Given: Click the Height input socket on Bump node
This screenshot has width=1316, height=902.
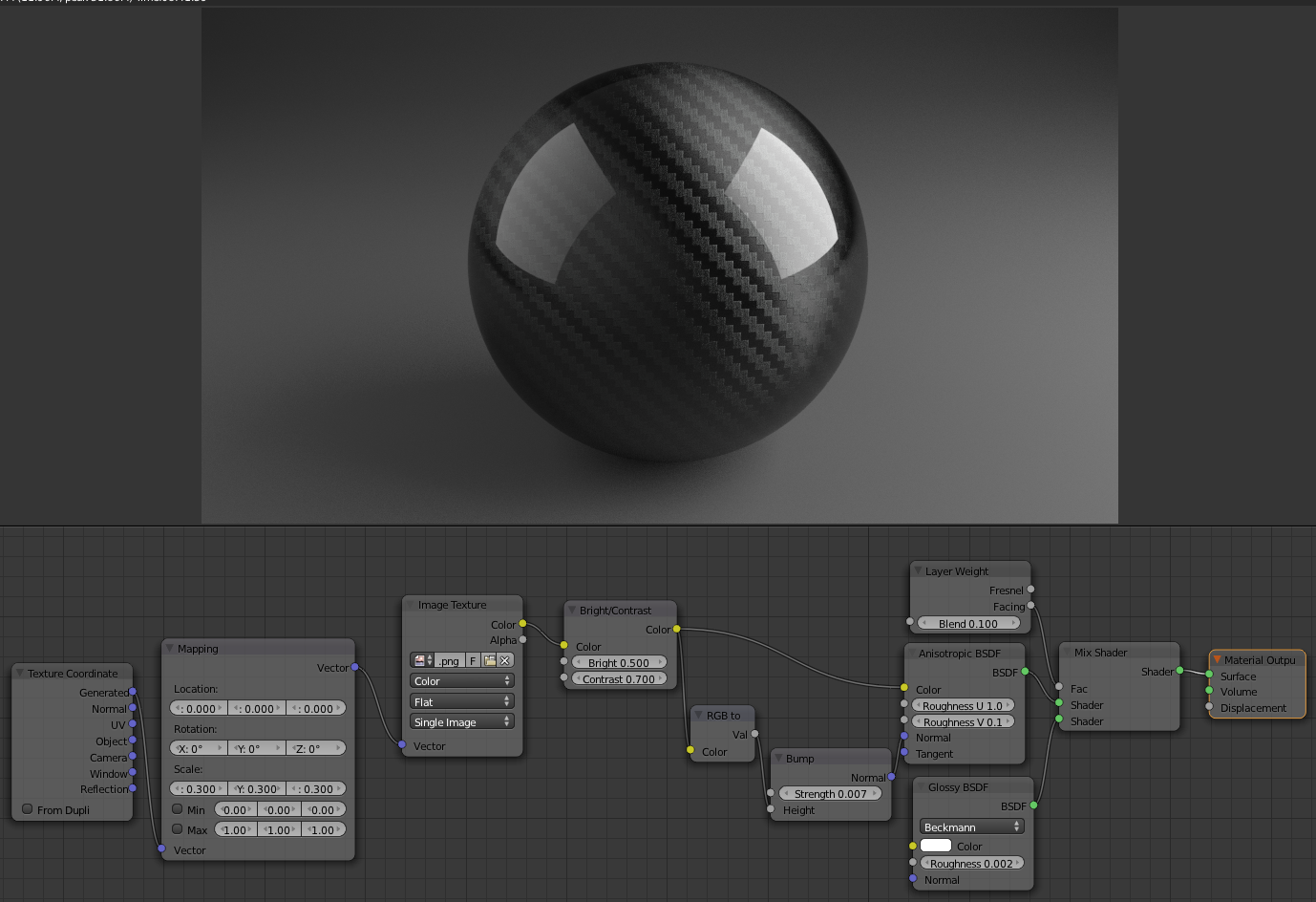Looking at the screenshot, I should (771, 809).
